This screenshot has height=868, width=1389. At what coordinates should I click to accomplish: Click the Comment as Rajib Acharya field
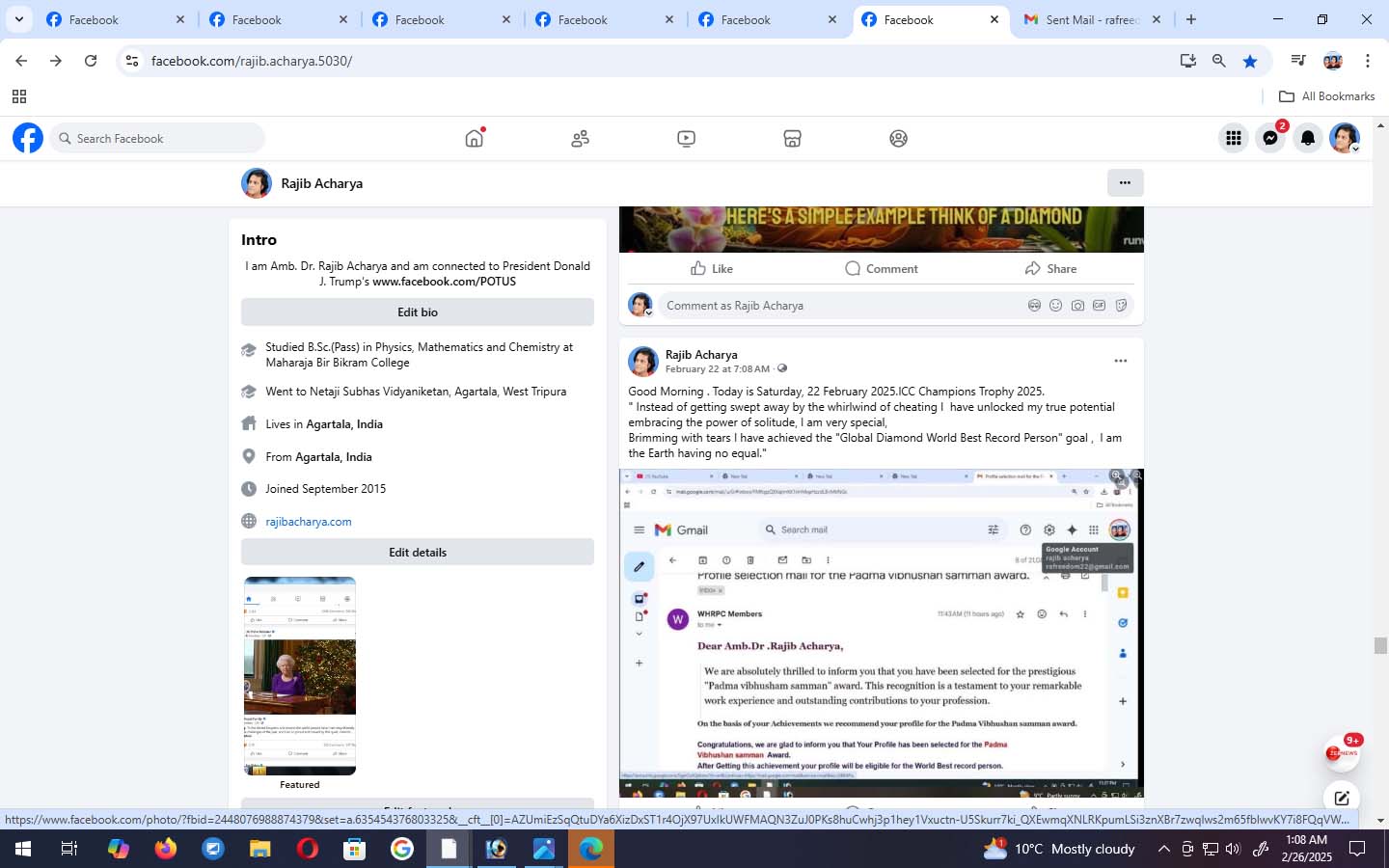pos(839,306)
